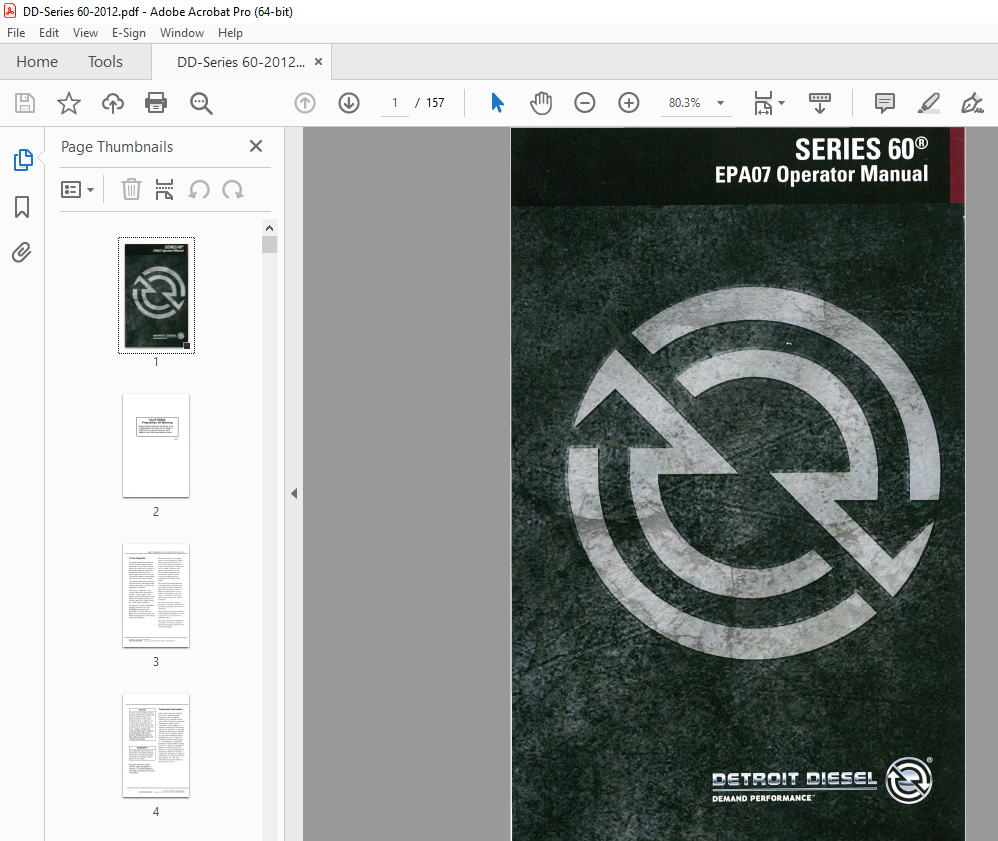Open the Edit menu
The image size is (998, 841).
[49, 32]
